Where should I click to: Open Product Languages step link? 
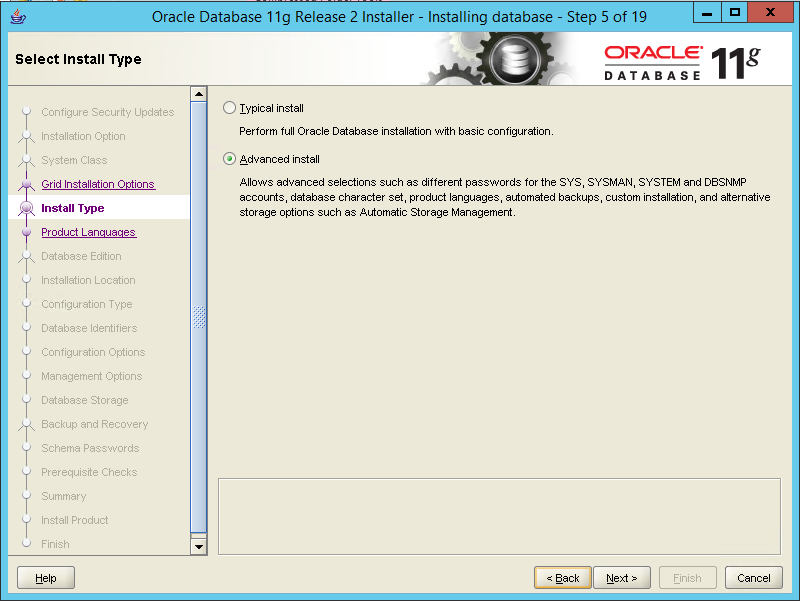[88, 232]
